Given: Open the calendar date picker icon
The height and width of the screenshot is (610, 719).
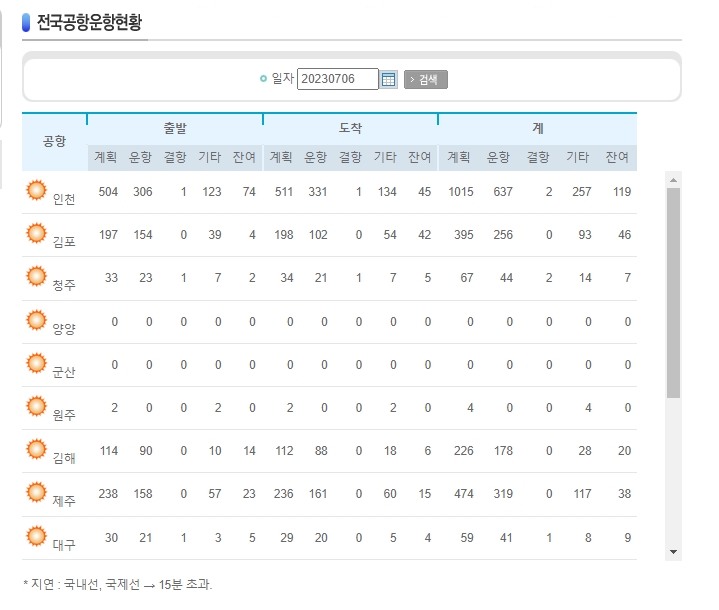Looking at the screenshot, I should (388, 79).
